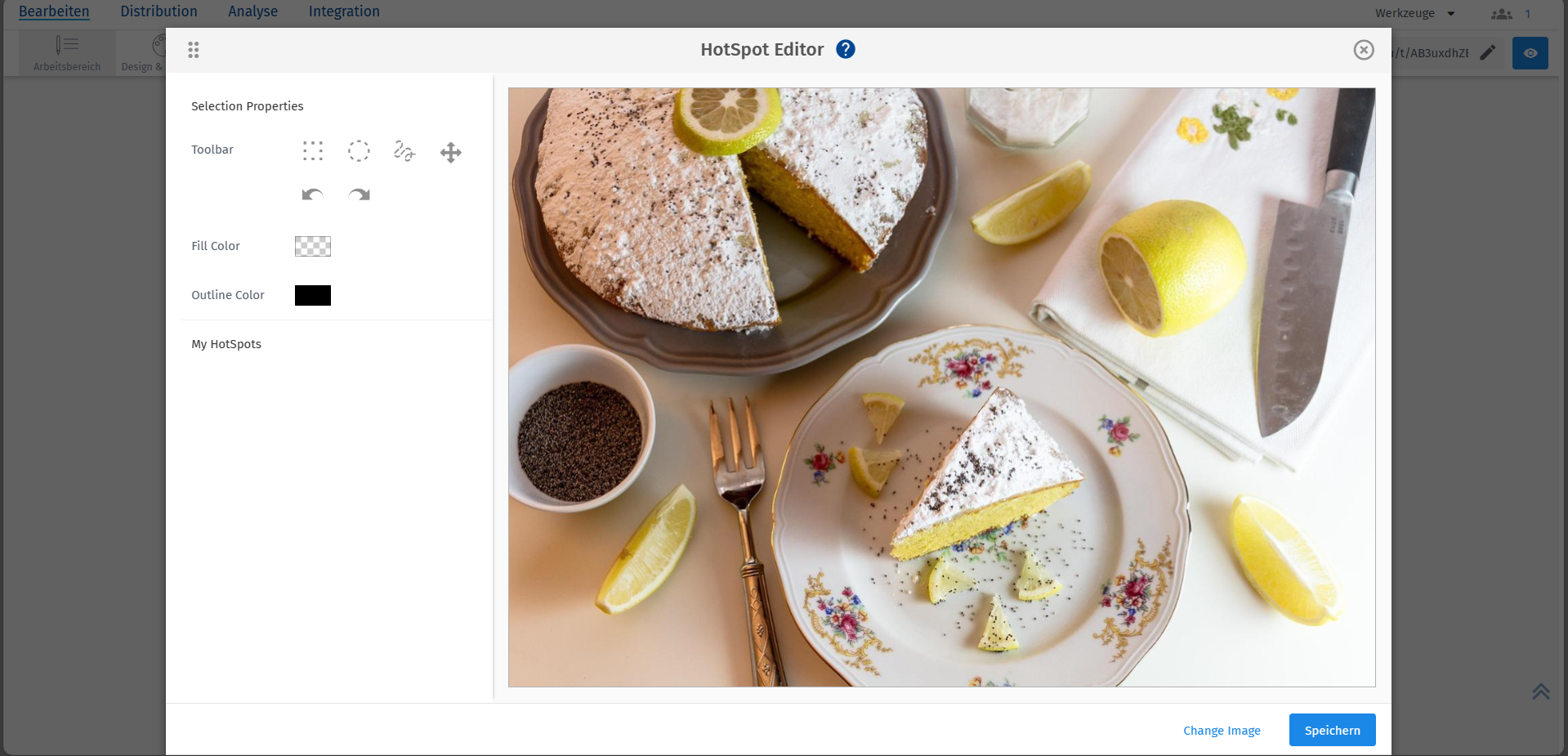The width and height of the screenshot is (1568, 756).
Task: Click the My HotSpots heading
Action: tap(226, 344)
